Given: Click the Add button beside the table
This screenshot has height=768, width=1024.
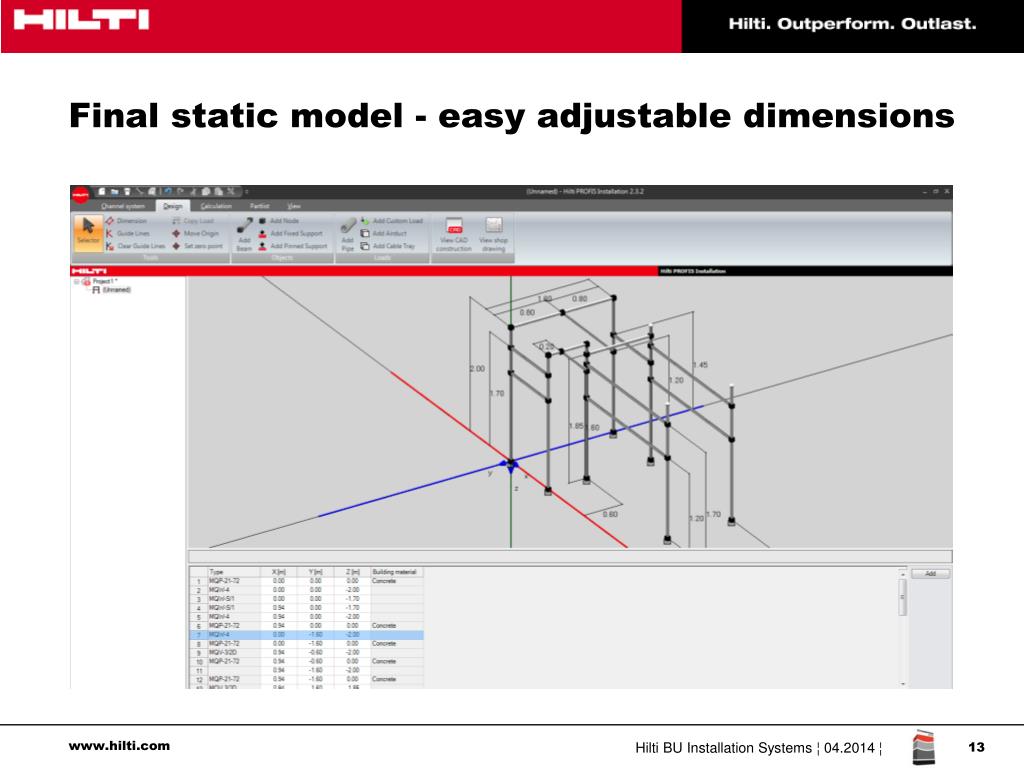Looking at the screenshot, I should (931, 573).
